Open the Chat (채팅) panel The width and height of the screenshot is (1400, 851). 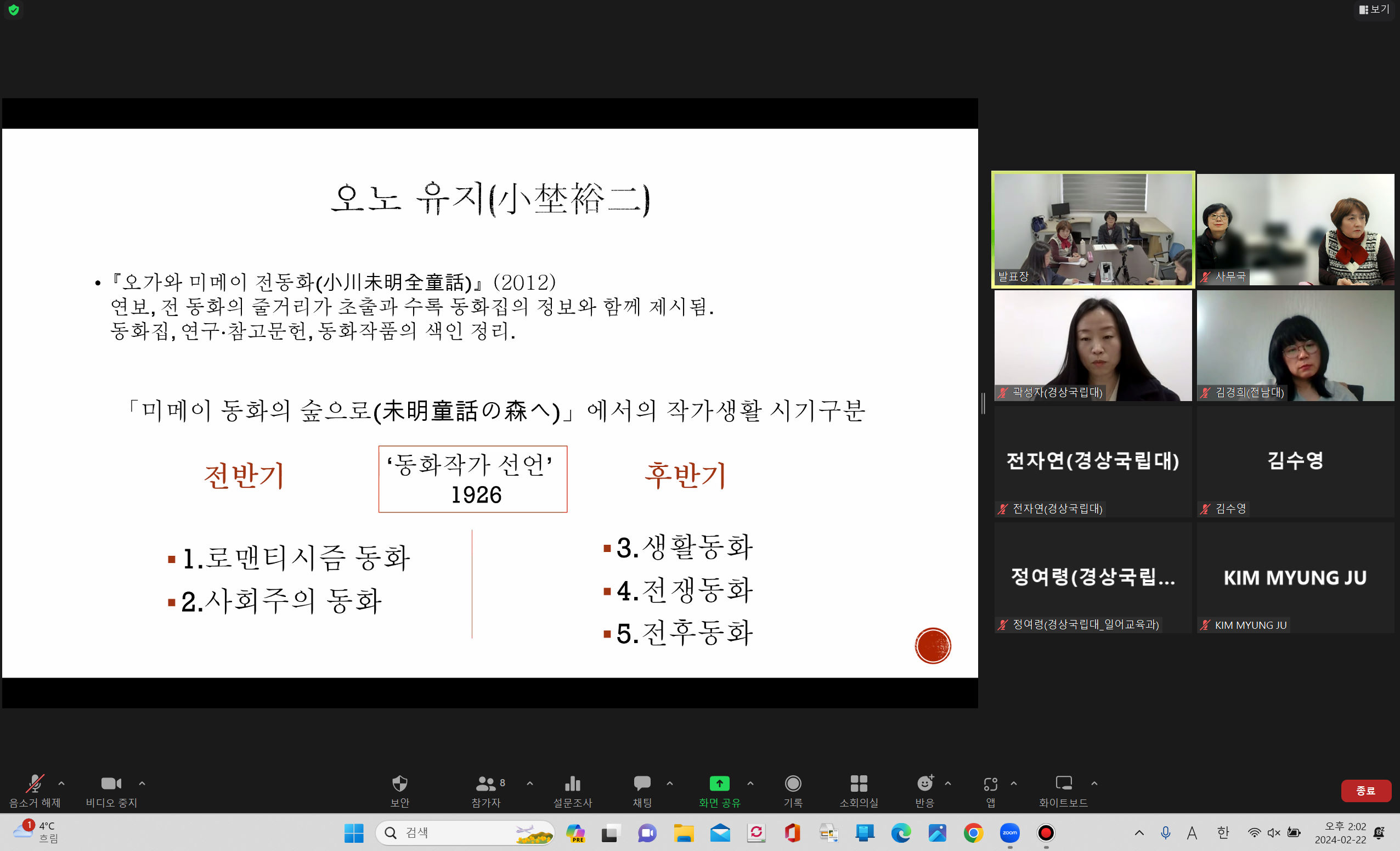[x=642, y=785]
